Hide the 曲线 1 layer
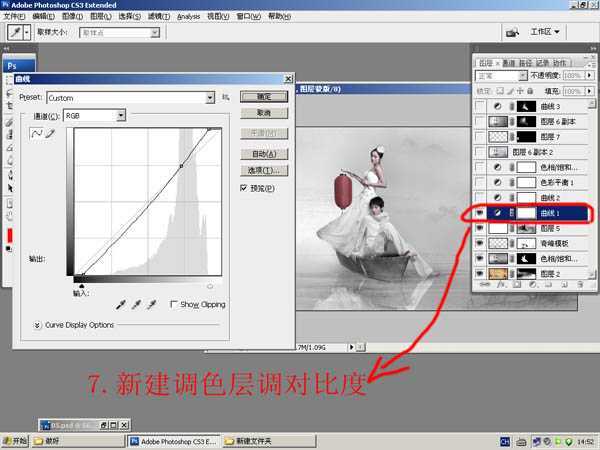 point(479,213)
